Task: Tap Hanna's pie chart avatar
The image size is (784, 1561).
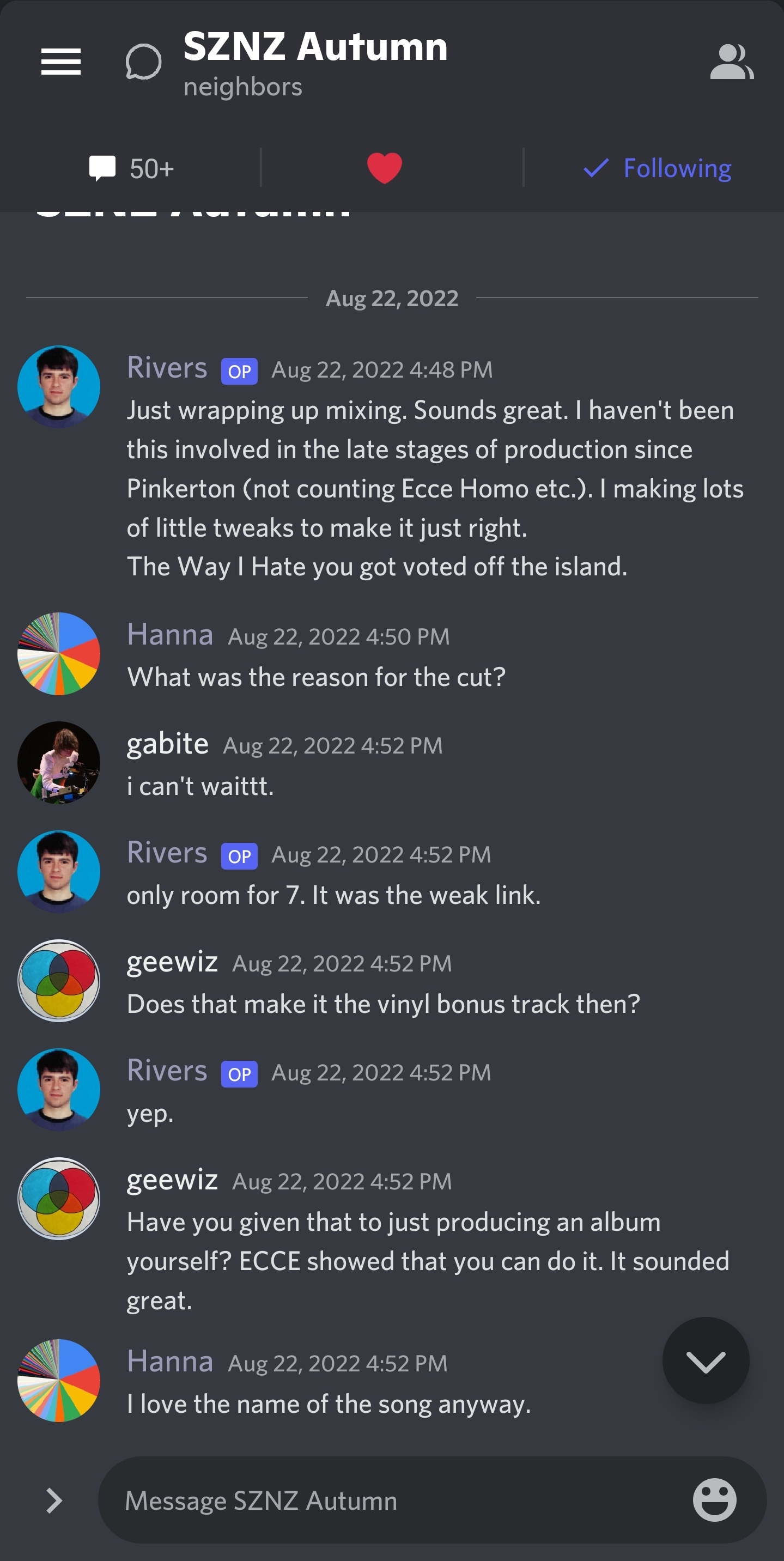Action: (x=59, y=653)
